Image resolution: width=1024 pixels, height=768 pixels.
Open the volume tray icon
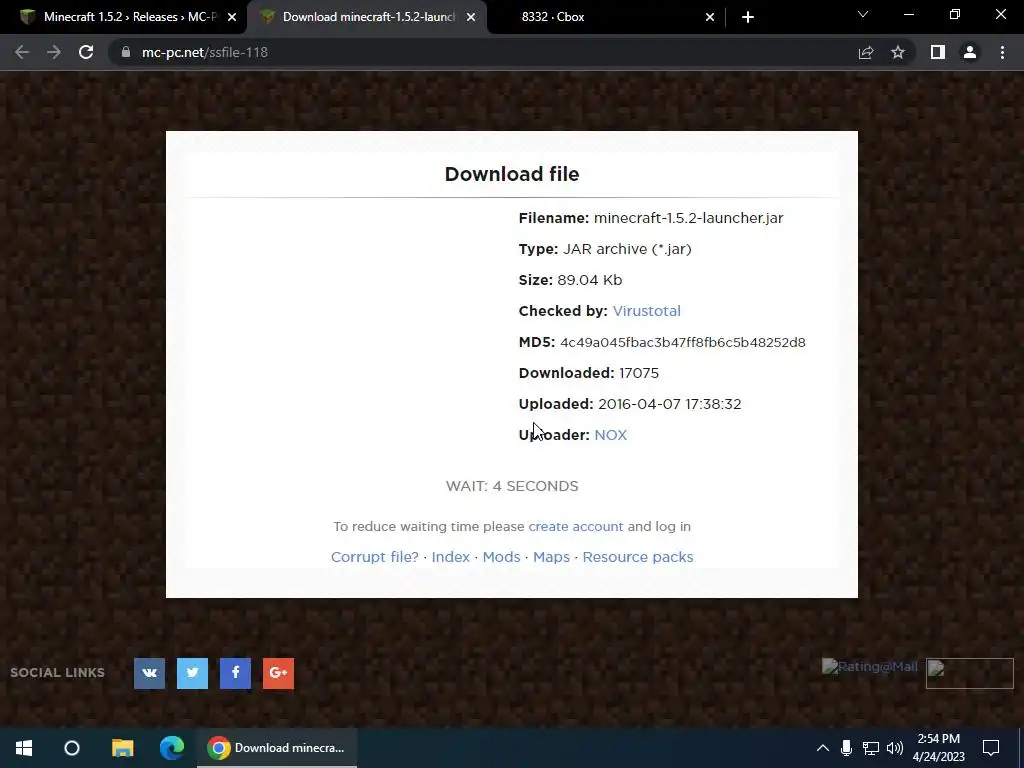pos(895,748)
